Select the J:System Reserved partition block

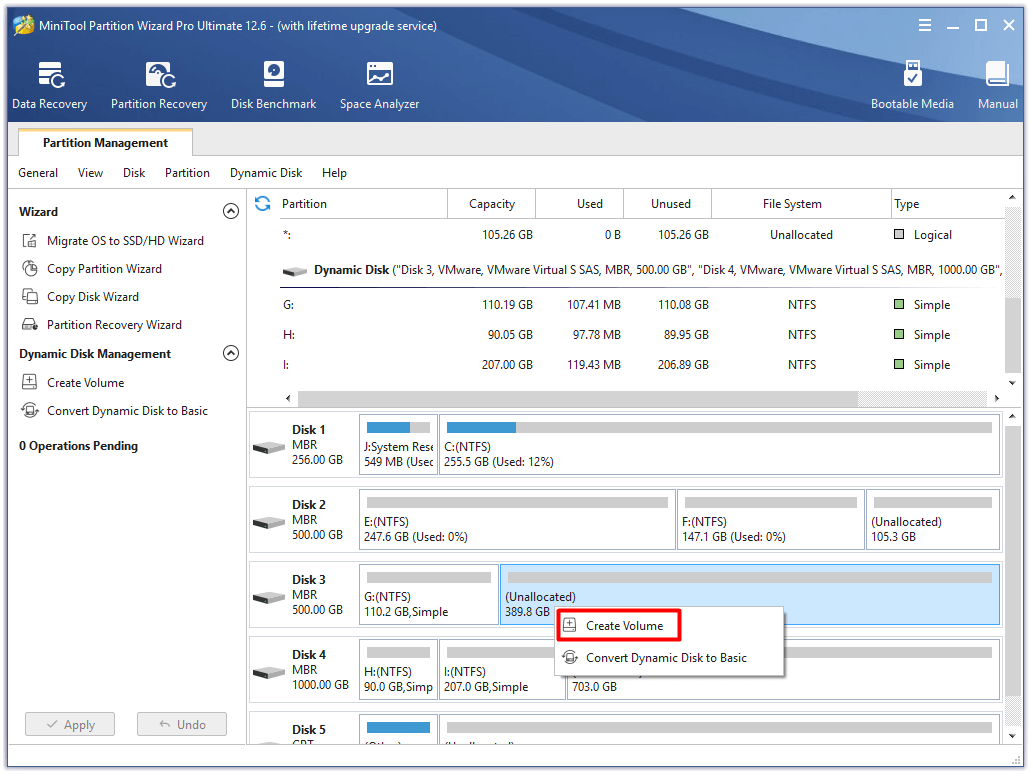pos(399,445)
